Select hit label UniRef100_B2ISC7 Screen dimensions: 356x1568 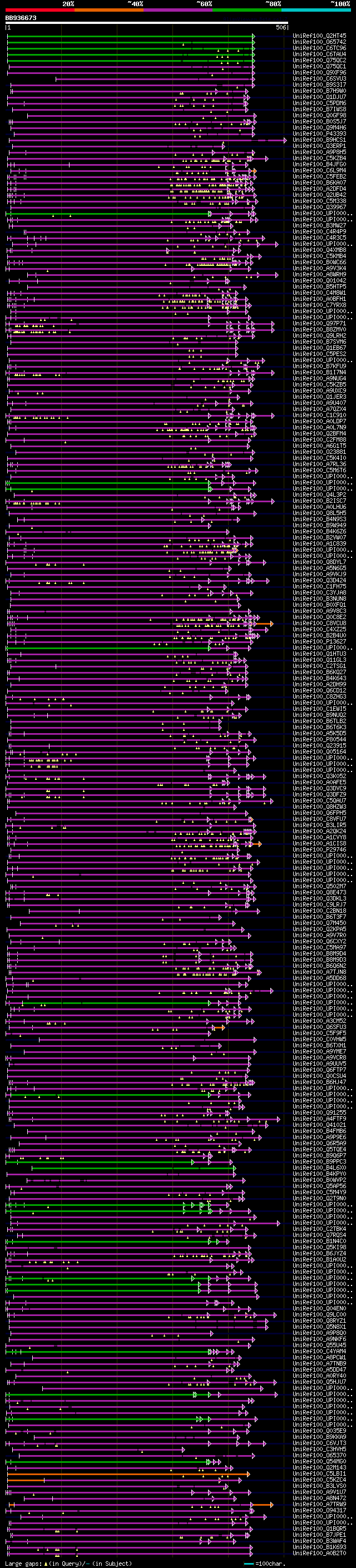(x=319, y=501)
